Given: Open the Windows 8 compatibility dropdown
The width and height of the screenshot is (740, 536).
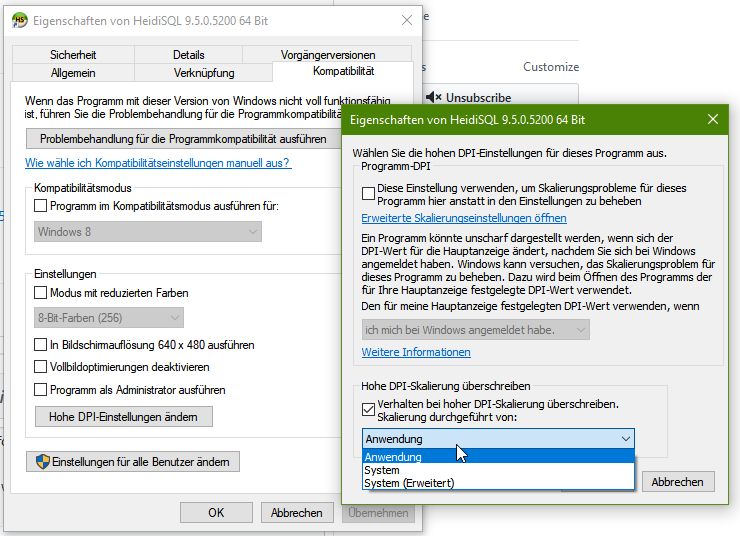Looking at the screenshot, I should (x=148, y=232).
